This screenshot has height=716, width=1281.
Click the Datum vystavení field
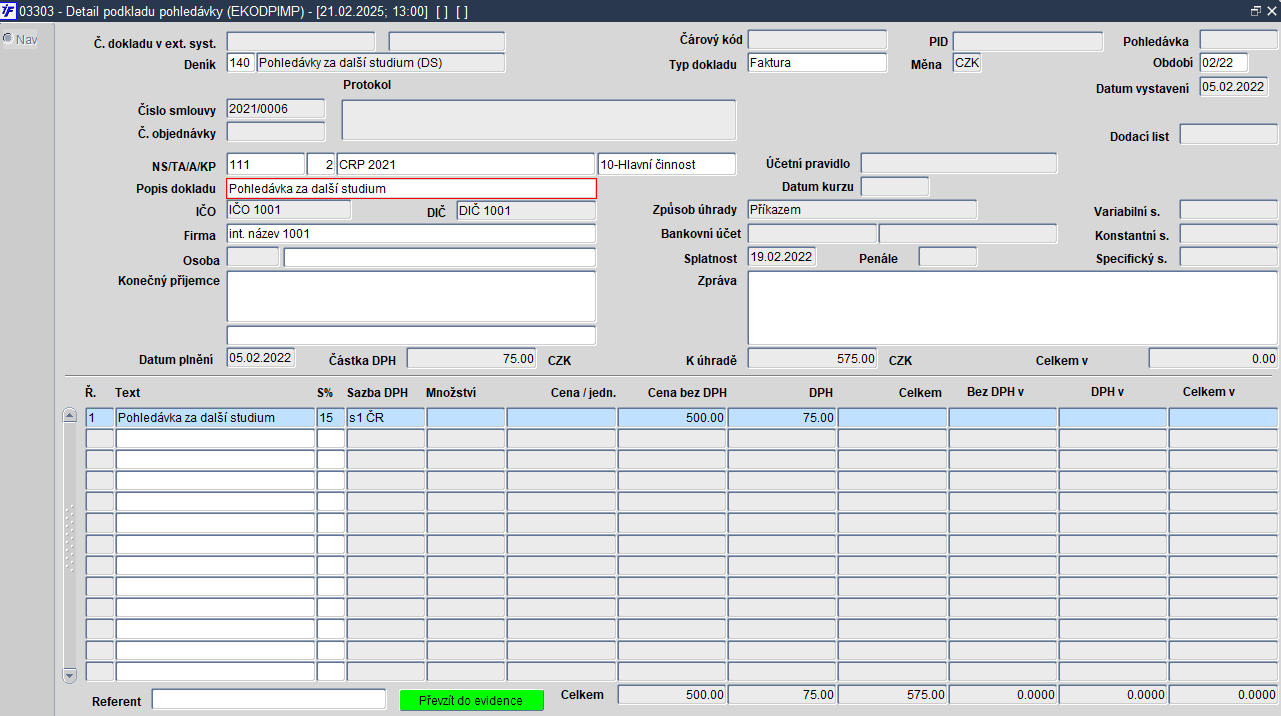(x=1234, y=87)
